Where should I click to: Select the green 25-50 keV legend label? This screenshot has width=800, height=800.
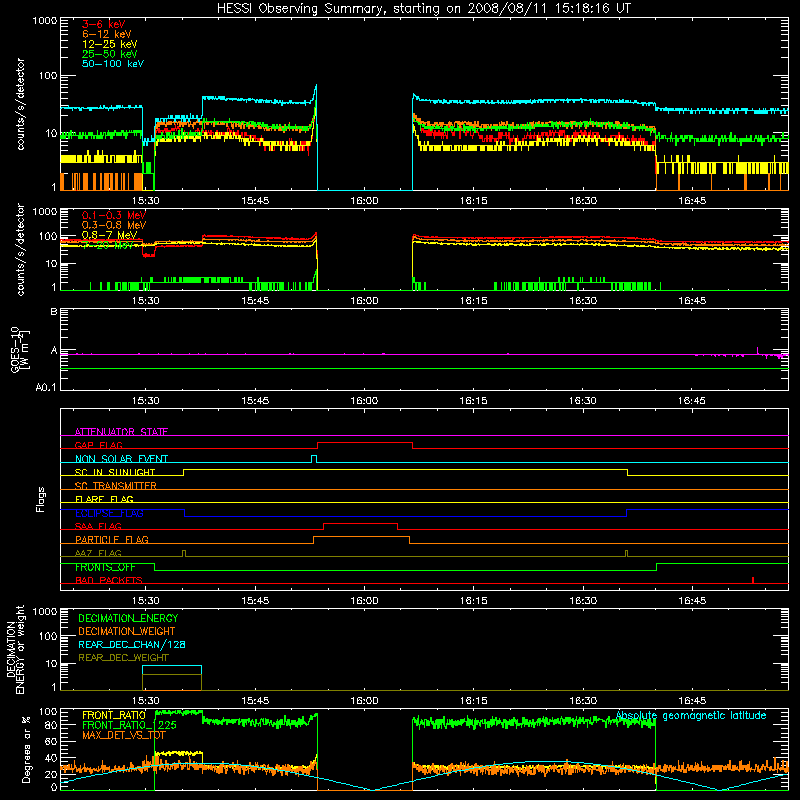click(x=109, y=54)
